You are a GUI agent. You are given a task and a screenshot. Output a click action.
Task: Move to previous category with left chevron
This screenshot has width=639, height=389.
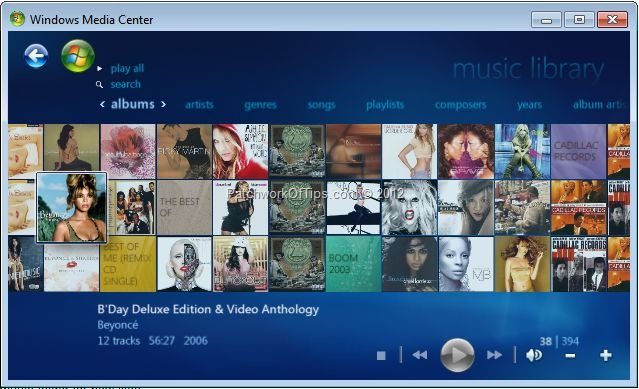click(102, 104)
